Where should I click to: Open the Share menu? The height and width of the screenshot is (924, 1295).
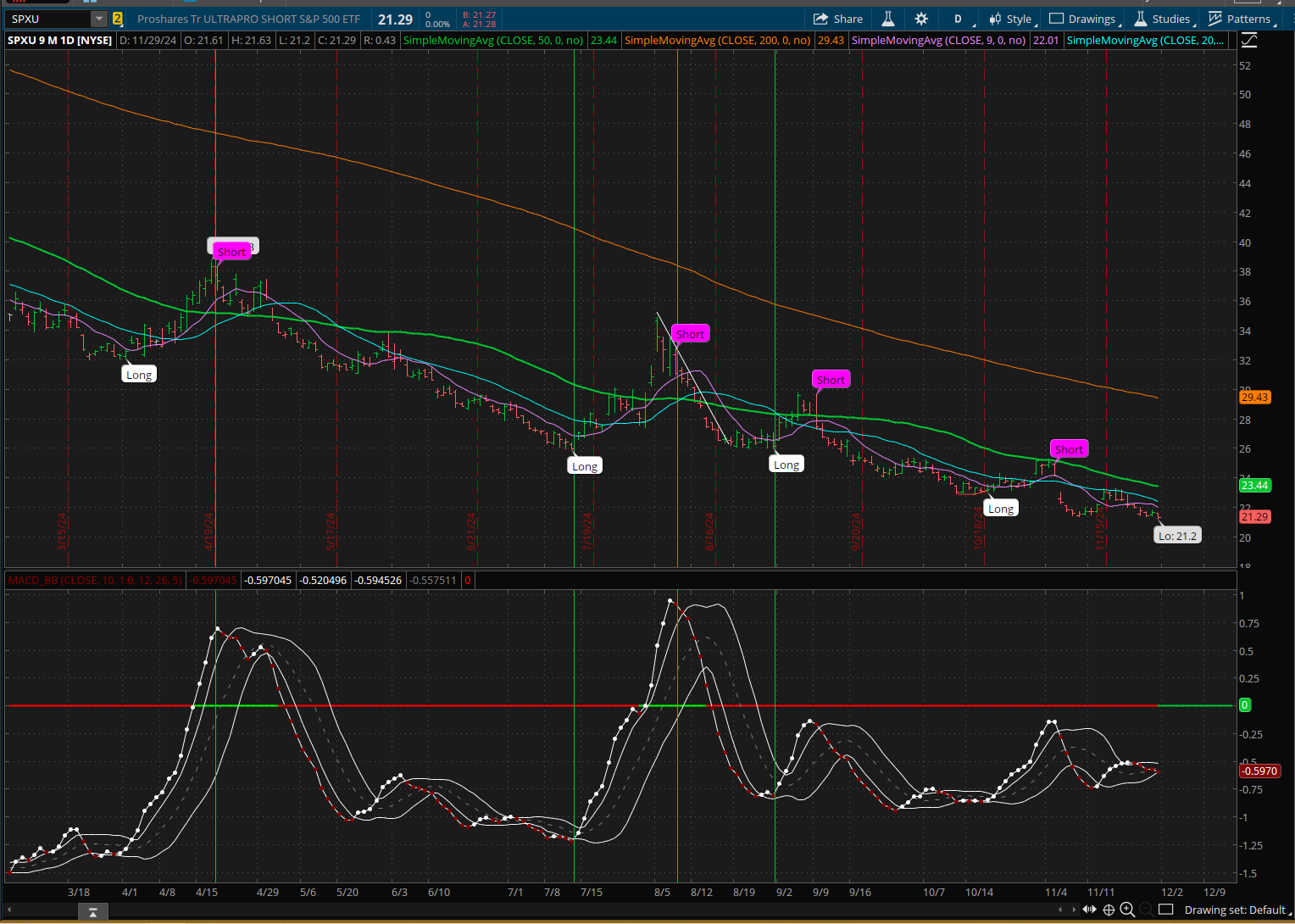pos(837,19)
